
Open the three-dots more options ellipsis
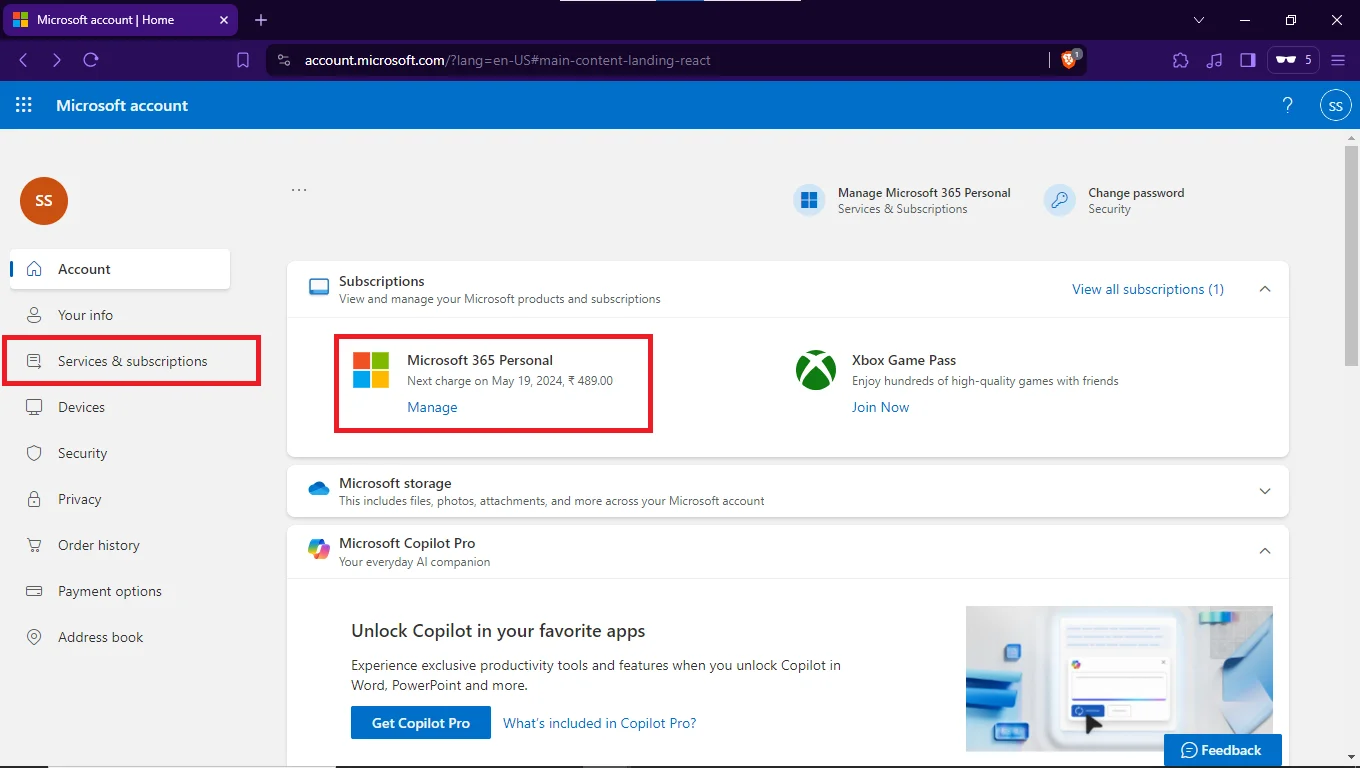click(x=299, y=190)
